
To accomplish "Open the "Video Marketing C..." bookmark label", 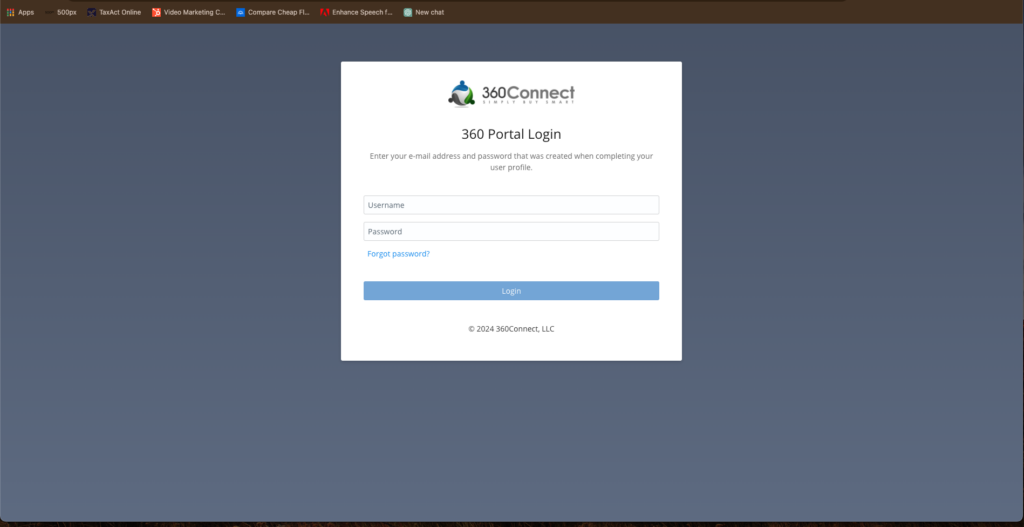I will coord(195,12).
